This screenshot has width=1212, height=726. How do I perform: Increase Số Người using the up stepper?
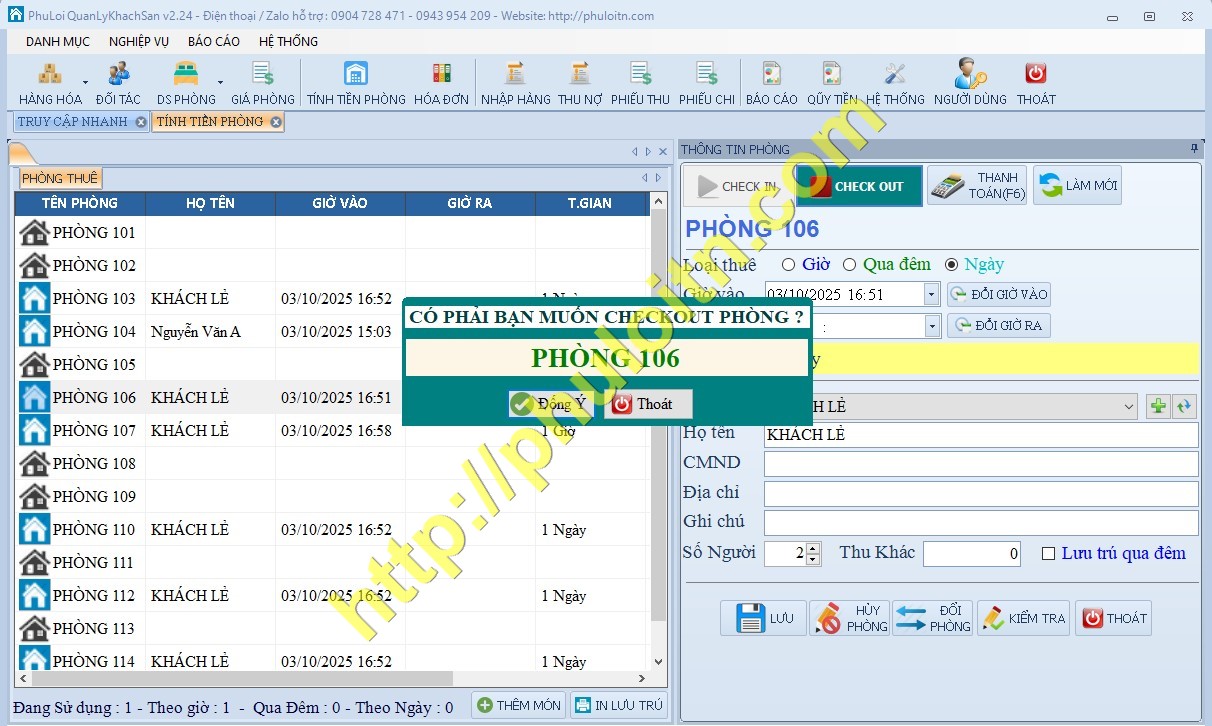[811, 547]
